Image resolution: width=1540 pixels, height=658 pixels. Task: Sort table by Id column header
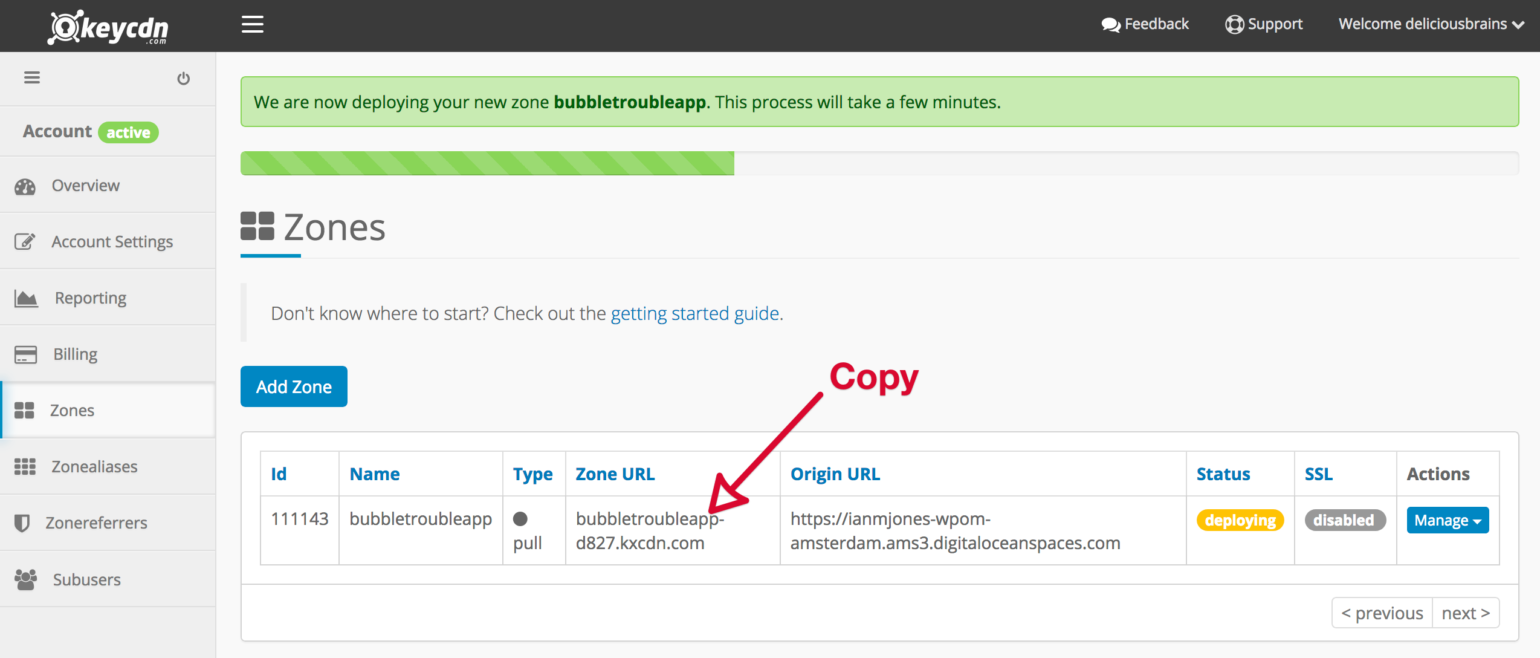coord(278,474)
